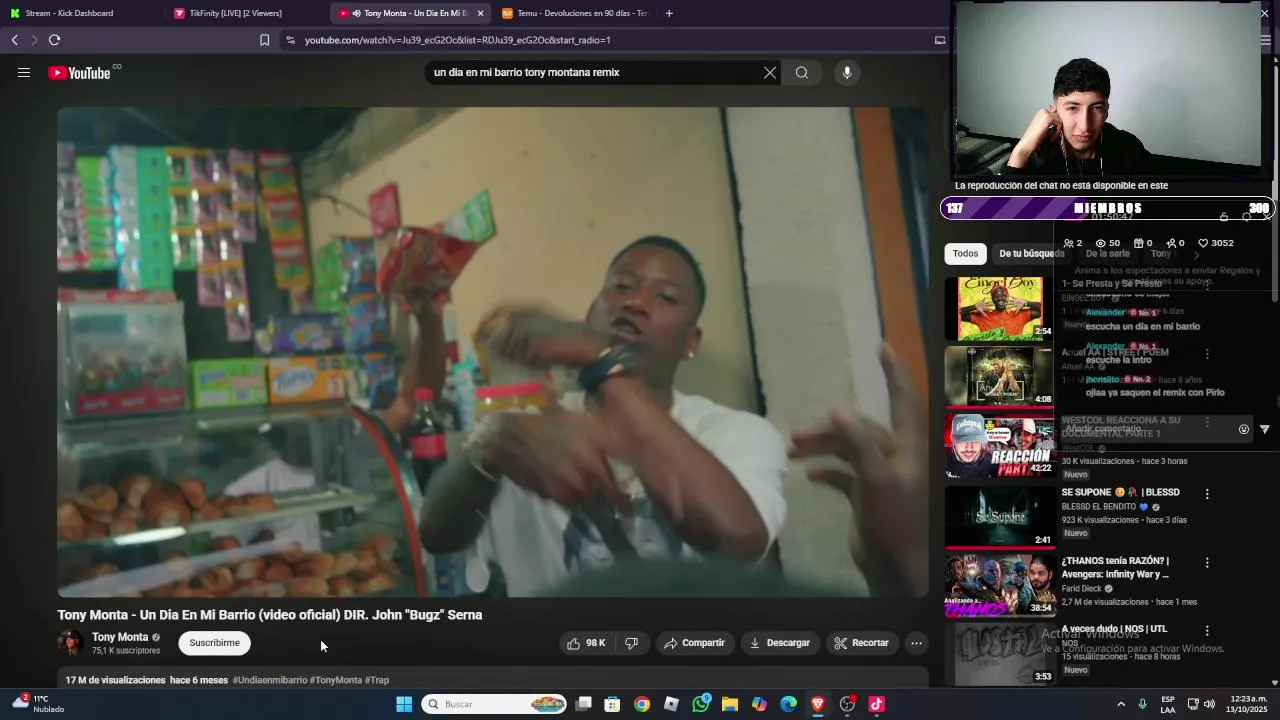Open options for ¿THANOS tenía RAZÓN? video
This screenshot has width=1280, height=720.
(1207, 563)
